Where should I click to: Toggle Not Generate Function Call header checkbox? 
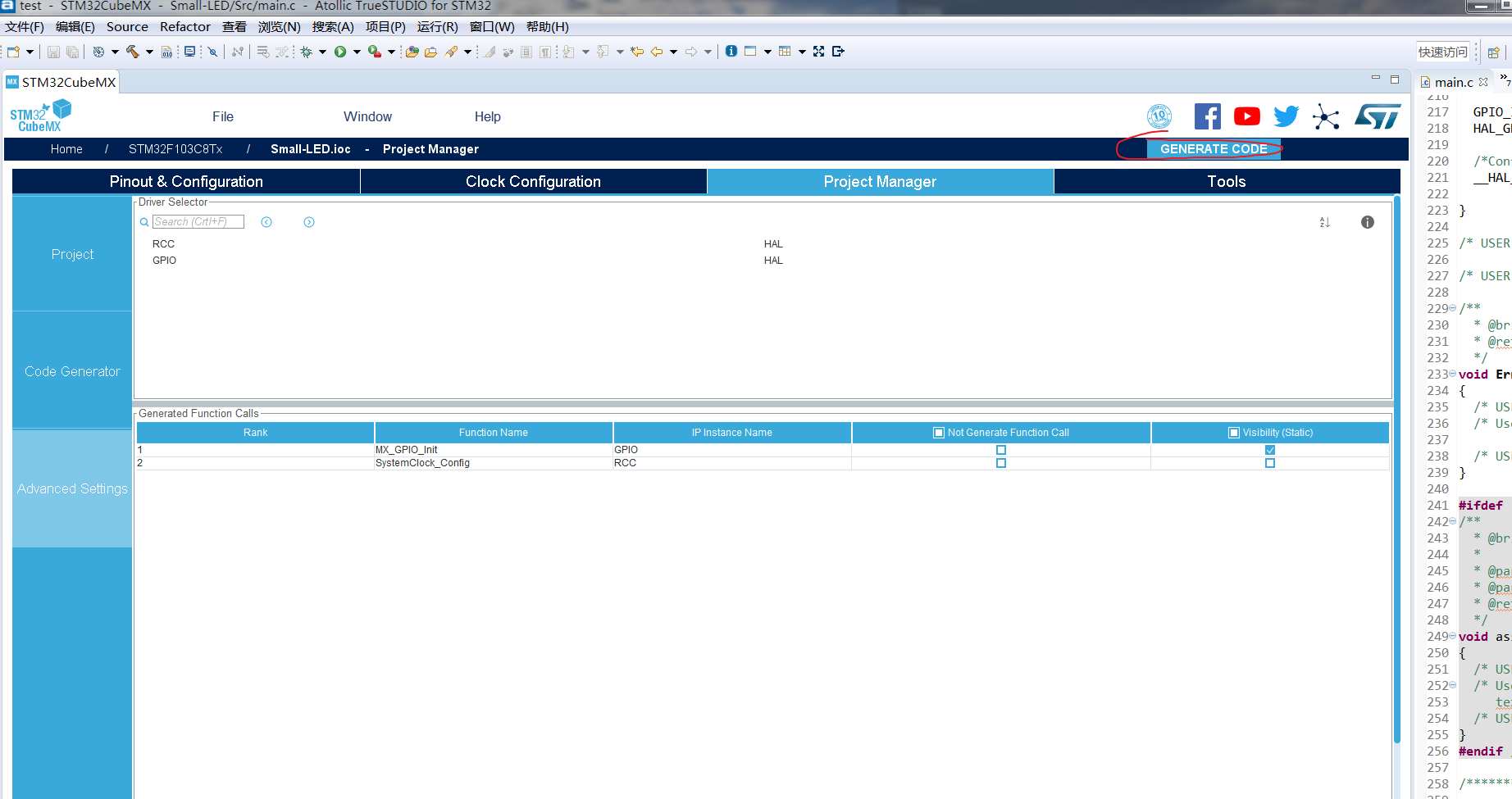[x=939, y=433]
